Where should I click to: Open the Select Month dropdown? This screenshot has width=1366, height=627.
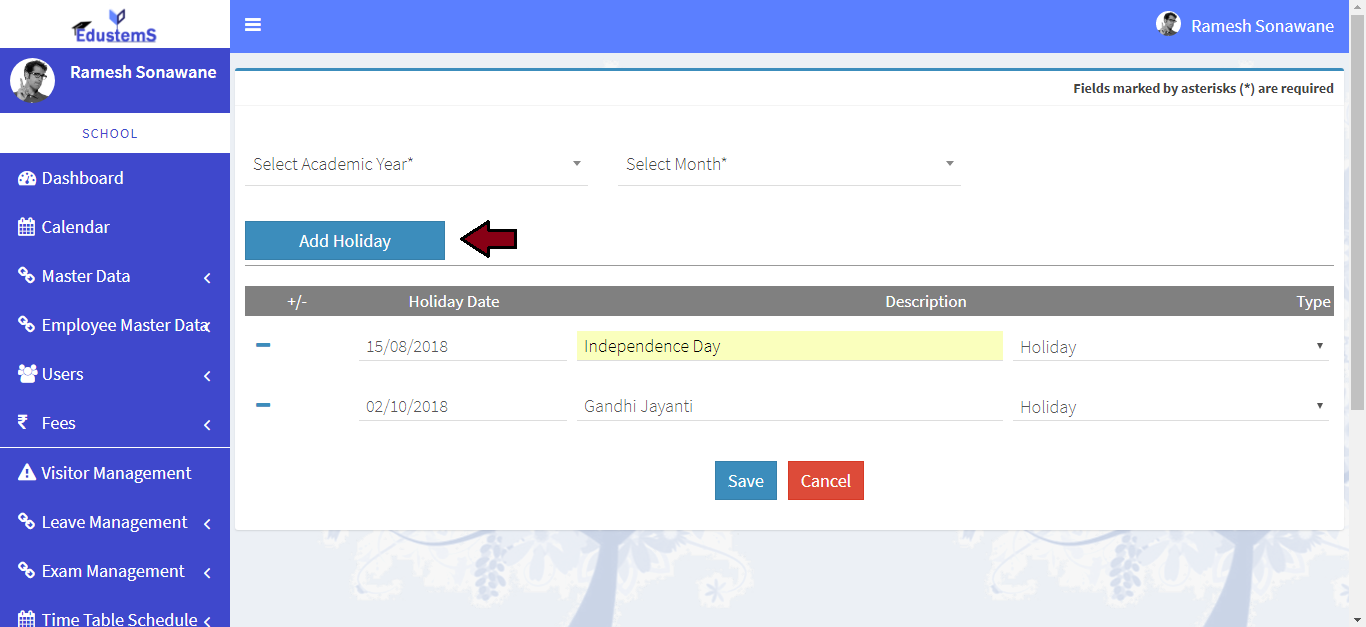(x=789, y=164)
